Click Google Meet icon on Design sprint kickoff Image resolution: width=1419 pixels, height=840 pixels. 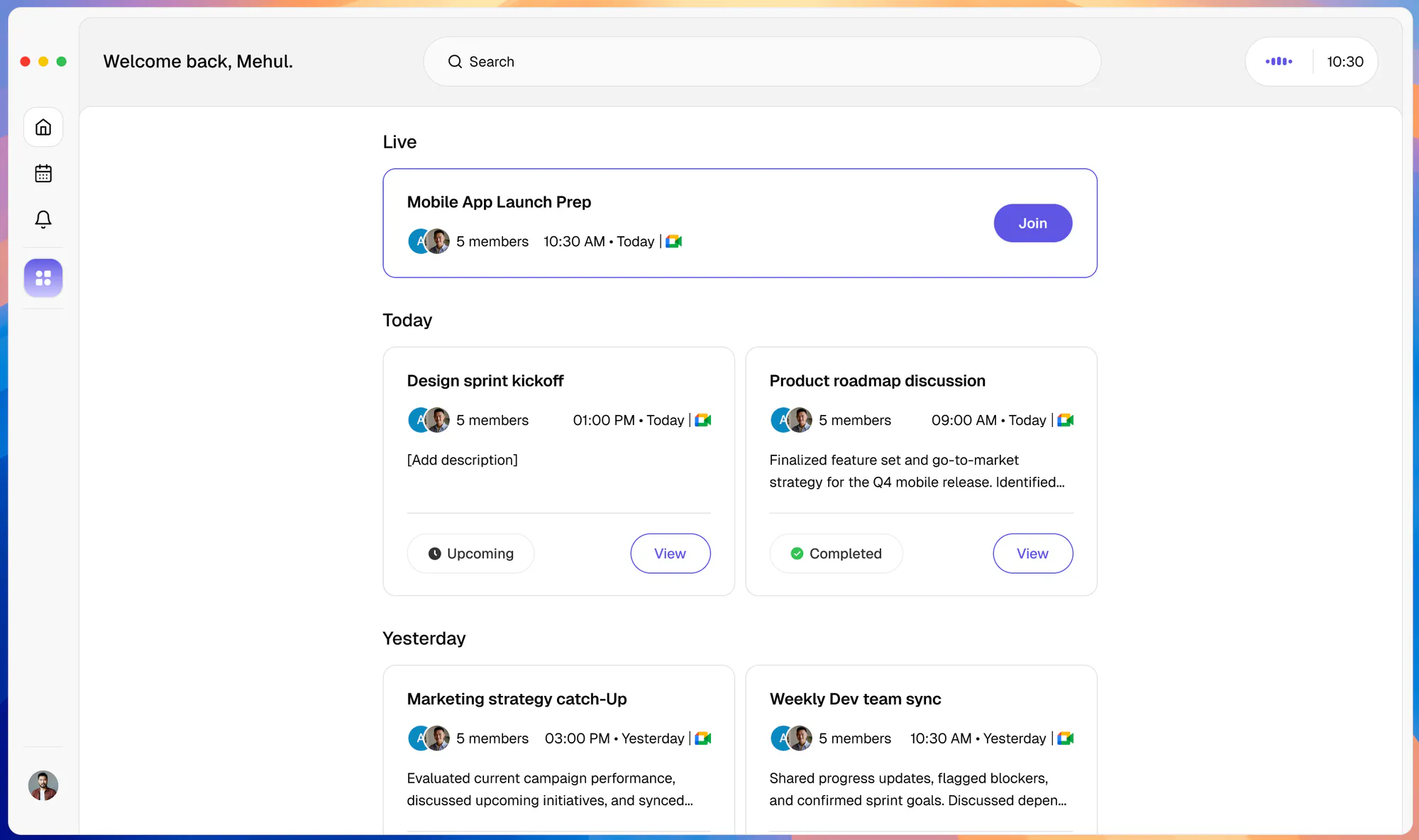[703, 421]
